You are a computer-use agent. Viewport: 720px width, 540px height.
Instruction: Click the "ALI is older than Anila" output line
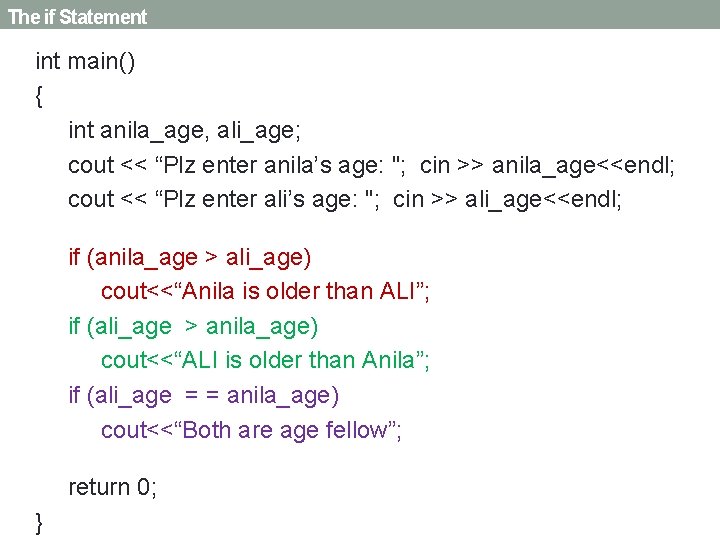[265, 361]
